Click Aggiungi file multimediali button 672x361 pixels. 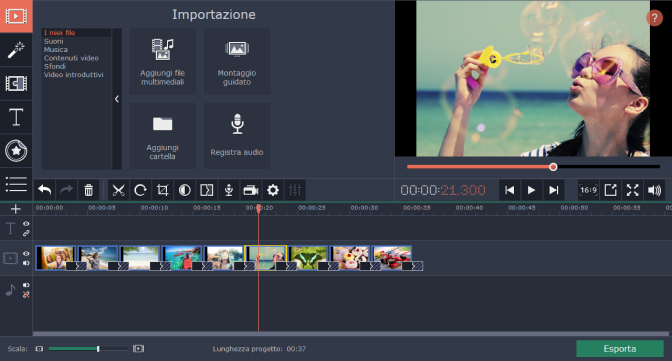click(162, 61)
